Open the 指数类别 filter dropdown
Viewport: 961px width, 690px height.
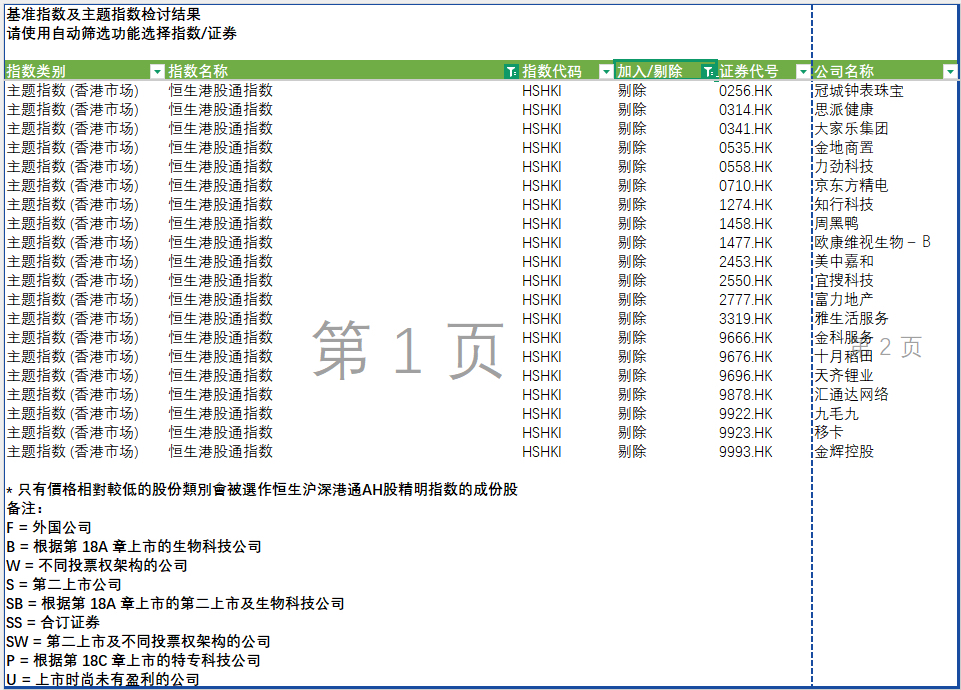pyautogui.click(x=157, y=72)
